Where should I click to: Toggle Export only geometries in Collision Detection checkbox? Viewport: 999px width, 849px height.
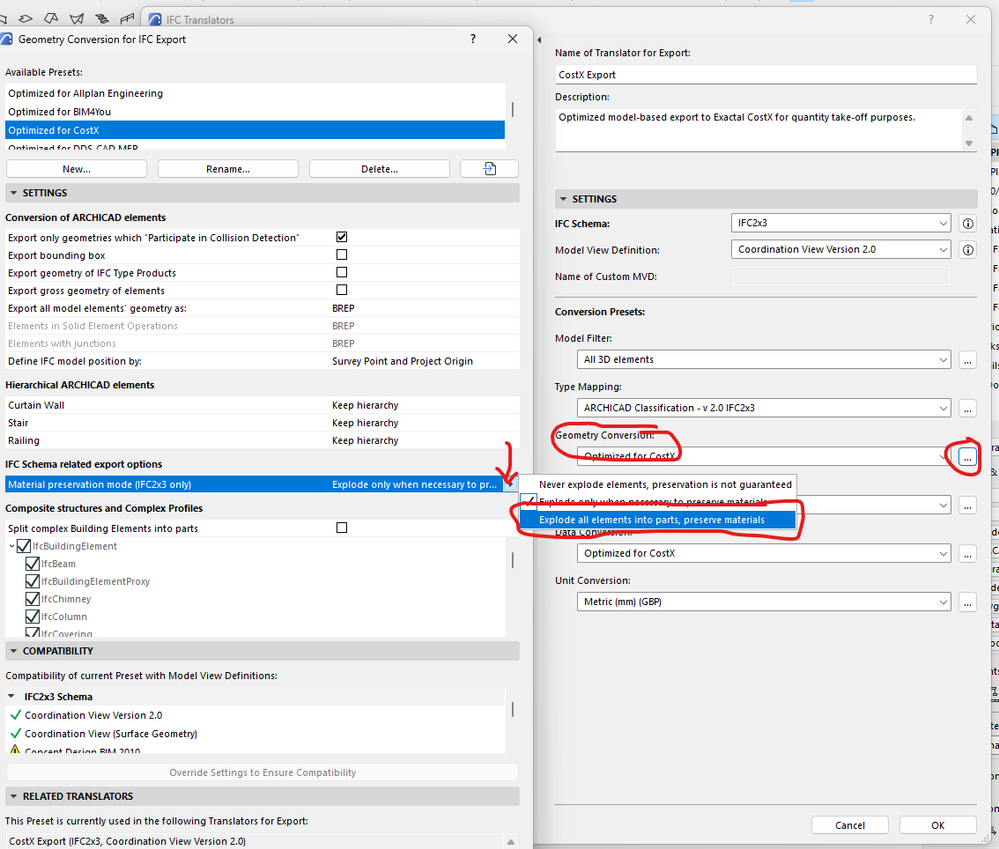pos(341,237)
